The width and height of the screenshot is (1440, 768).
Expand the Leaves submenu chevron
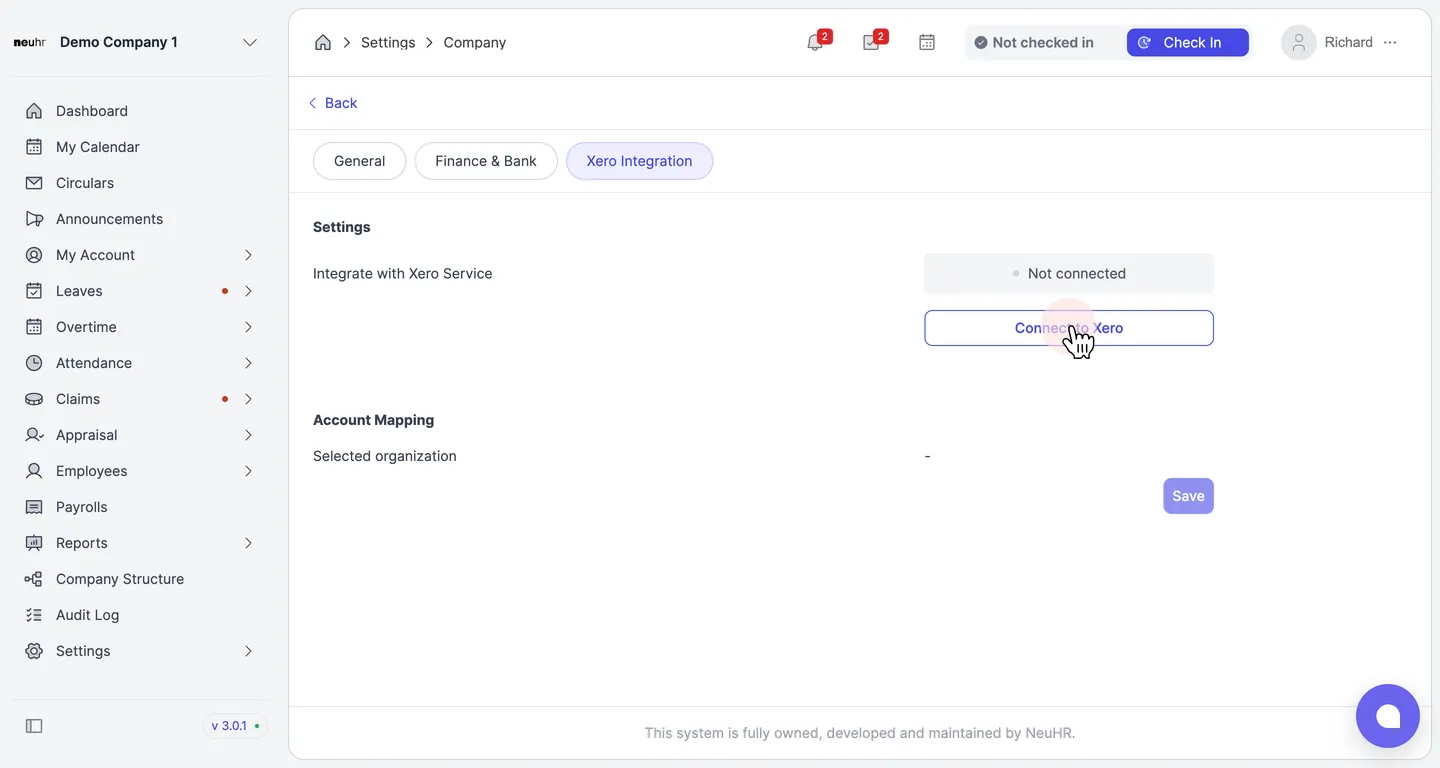tap(248, 291)
